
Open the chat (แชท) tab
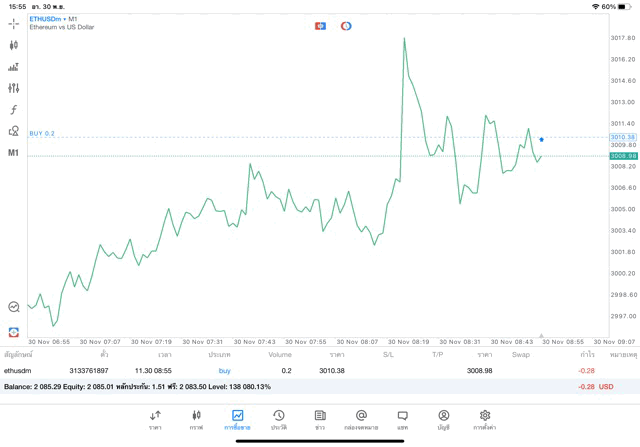tap(402, 419)
